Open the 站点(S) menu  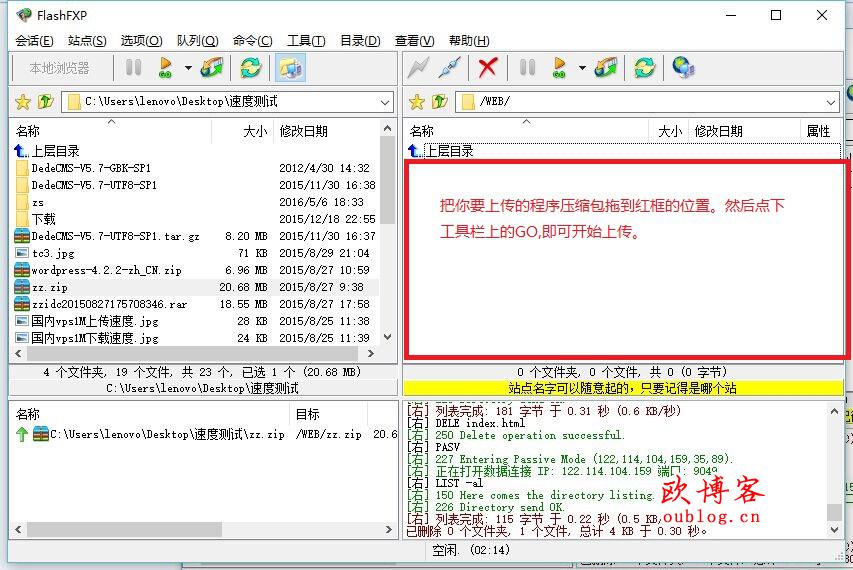click(87, 41)
